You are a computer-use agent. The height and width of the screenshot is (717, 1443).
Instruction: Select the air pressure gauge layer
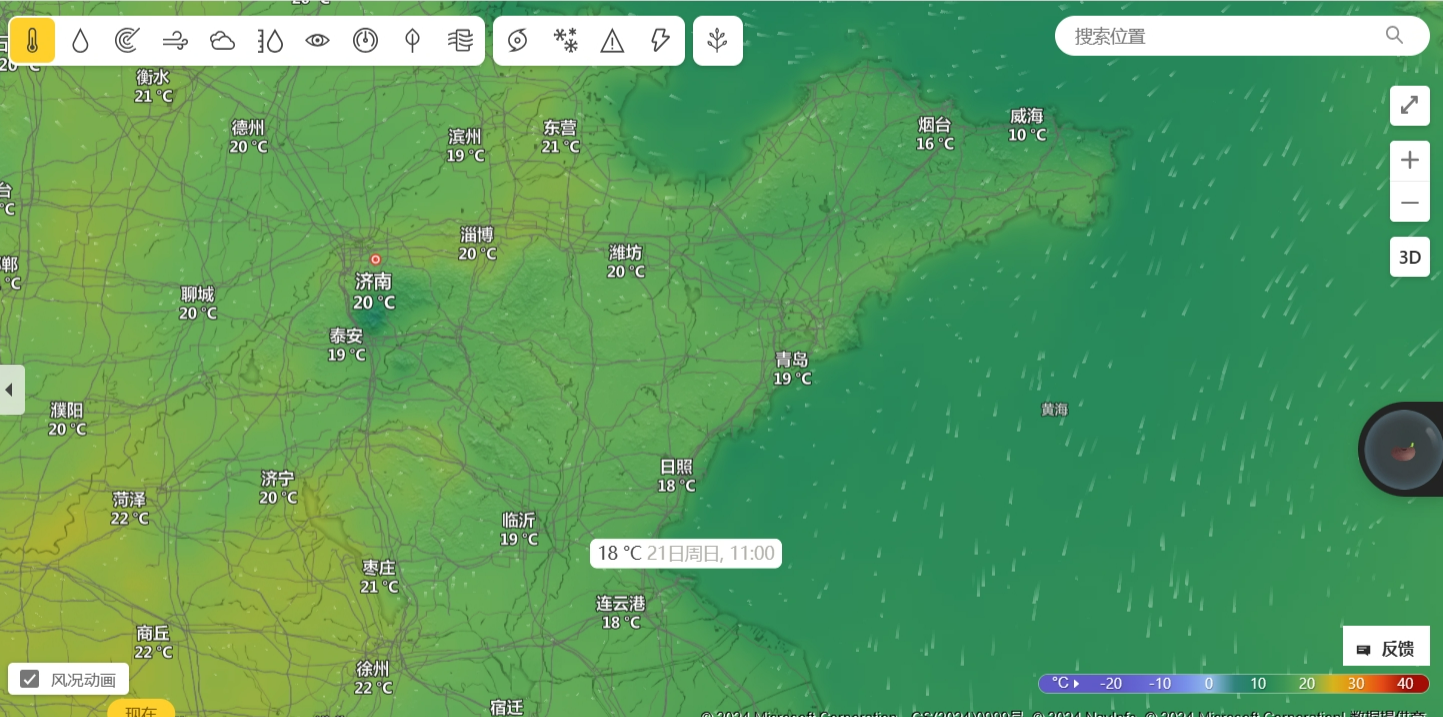click(365, 41)
